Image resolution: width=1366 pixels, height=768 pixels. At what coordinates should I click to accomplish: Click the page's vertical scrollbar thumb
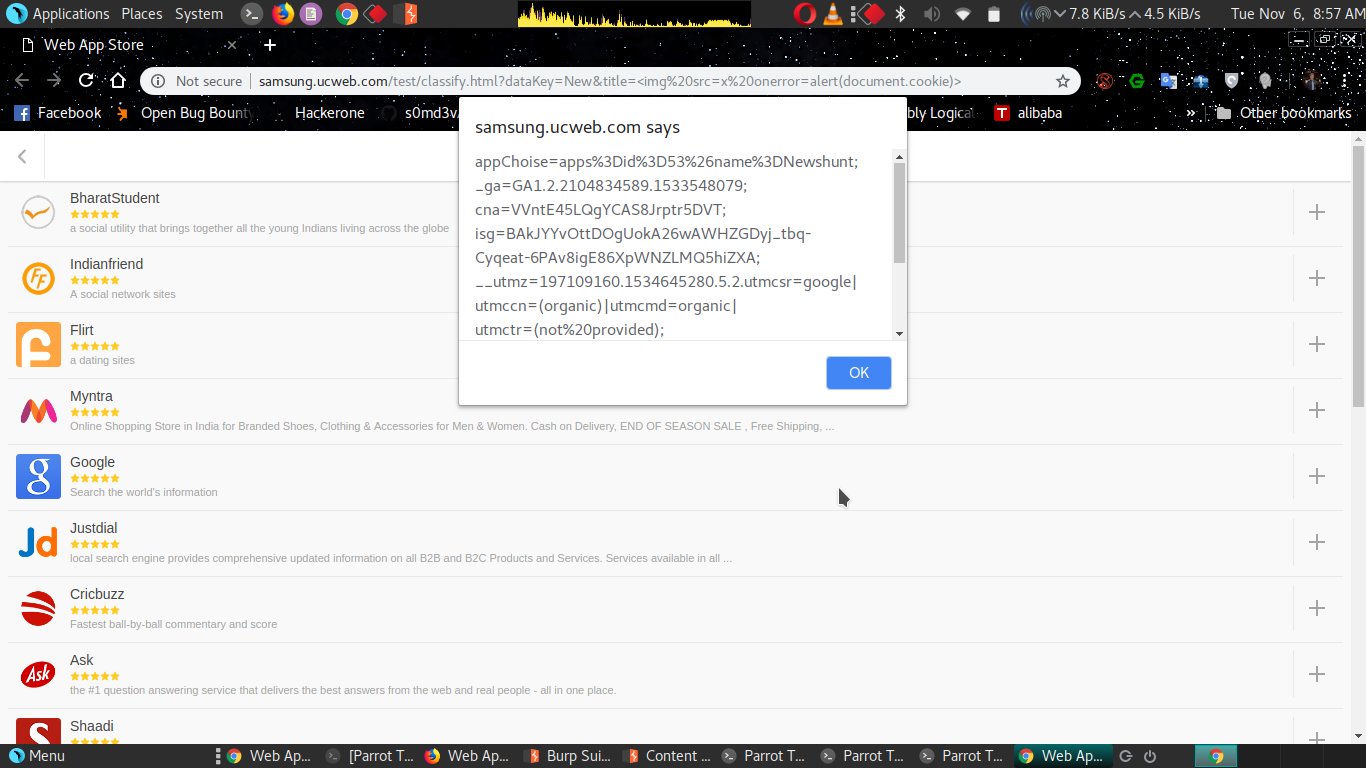(x=1358, y=275)
